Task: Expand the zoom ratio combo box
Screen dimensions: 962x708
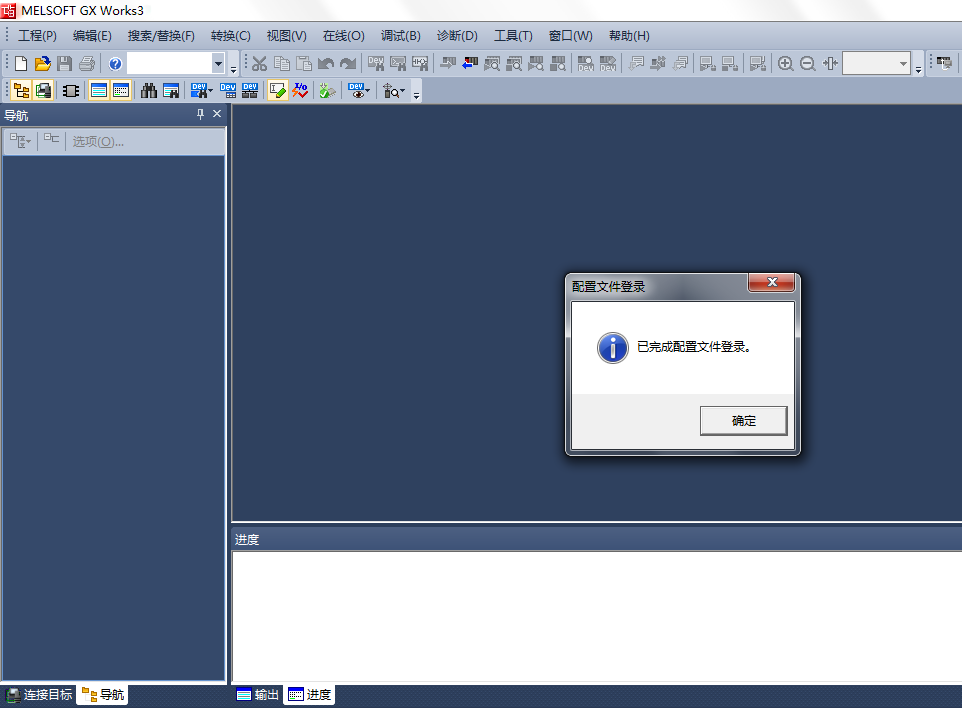Action: 904,64
